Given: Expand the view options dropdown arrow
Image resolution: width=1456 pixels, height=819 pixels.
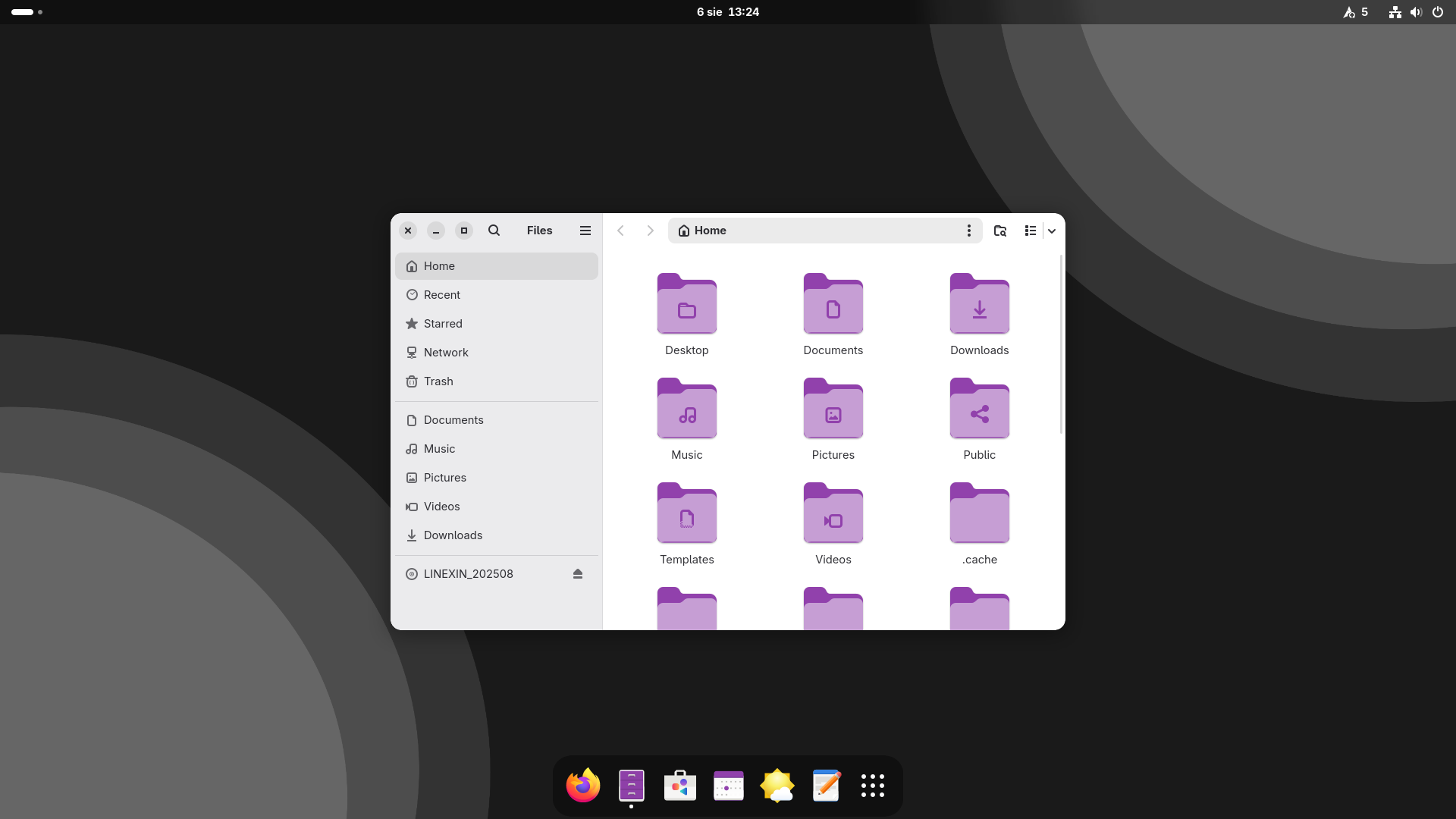Looking at the screenshot, I should (1052, 231).
